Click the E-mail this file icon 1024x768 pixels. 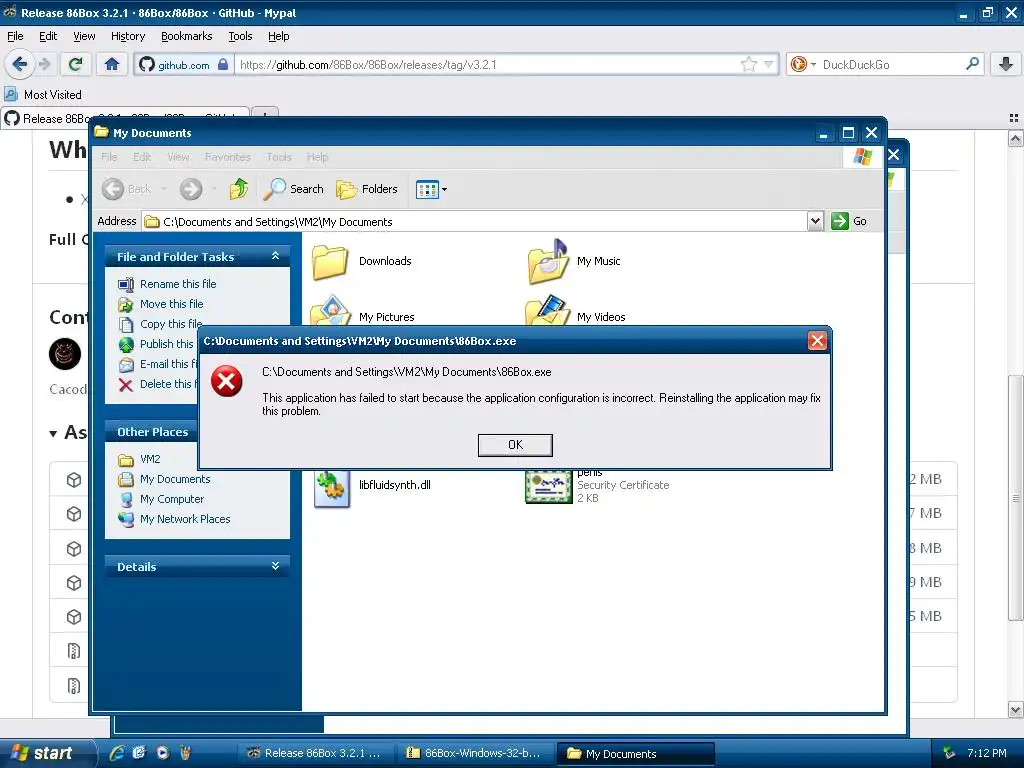coord(126,364)
